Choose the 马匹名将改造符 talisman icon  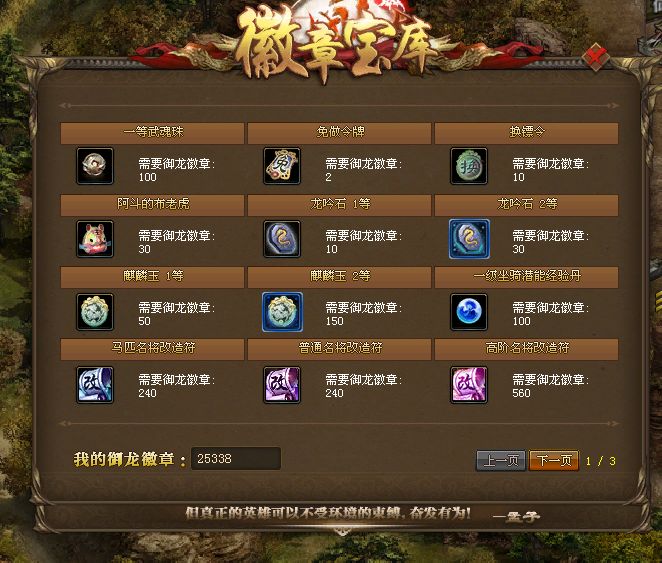coord(95,384)
